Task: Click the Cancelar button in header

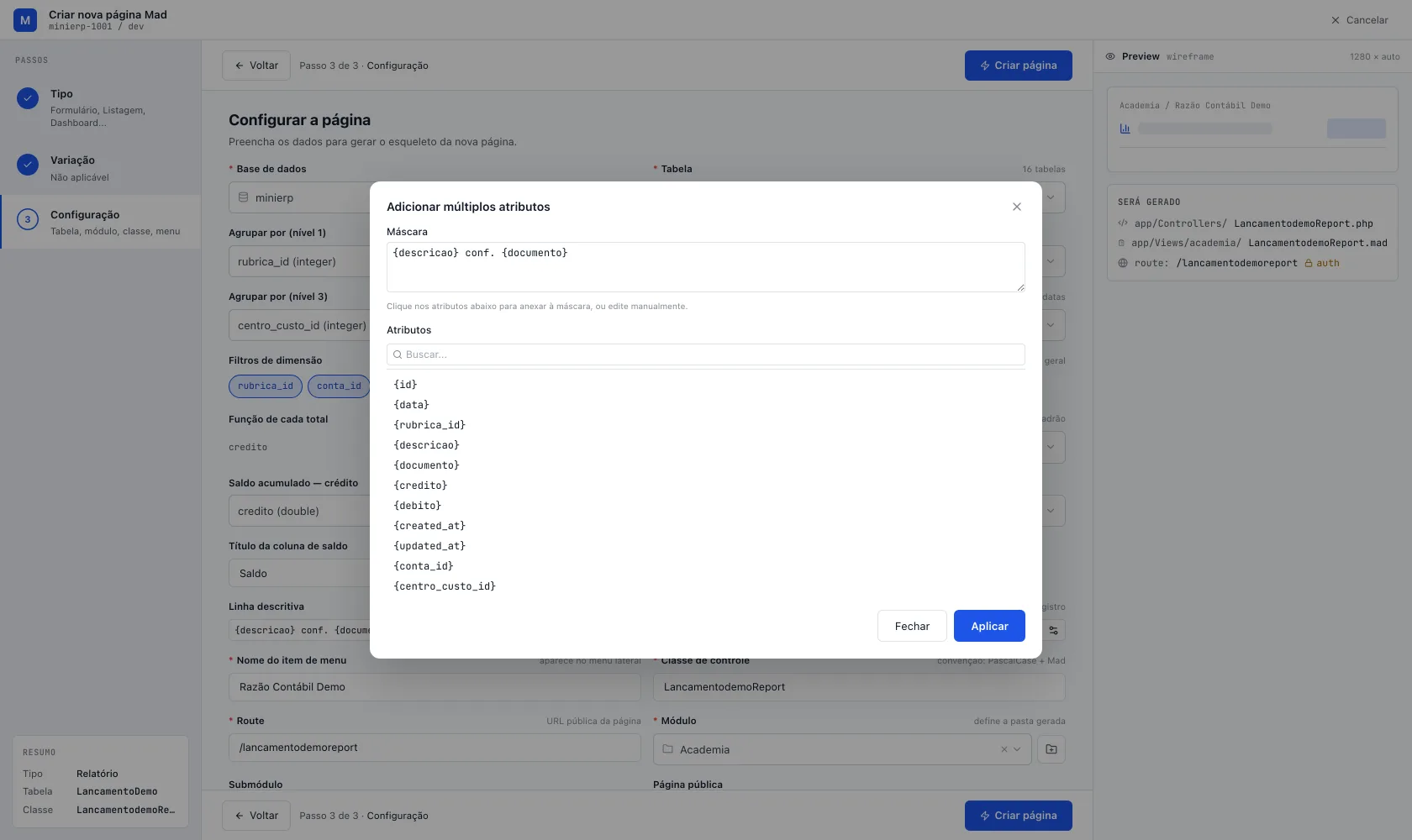Action: click(x=1359, y=20)
